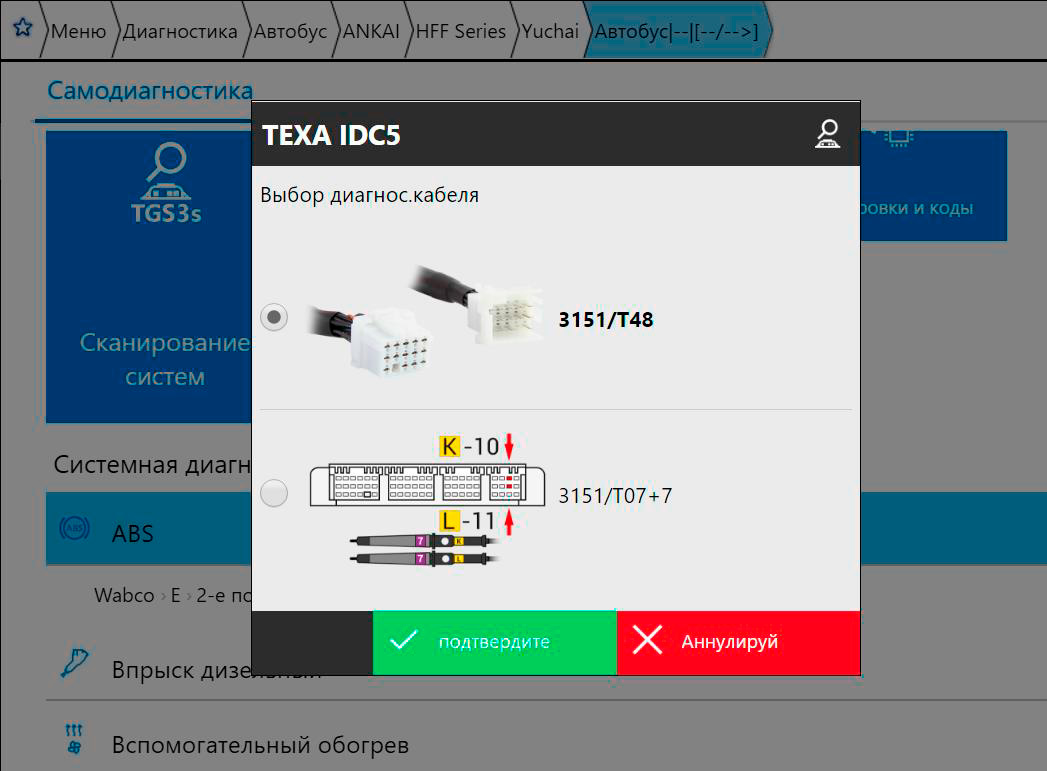
Task: Select the 3151/T48 cable radio button
Action: pos(274,317)
